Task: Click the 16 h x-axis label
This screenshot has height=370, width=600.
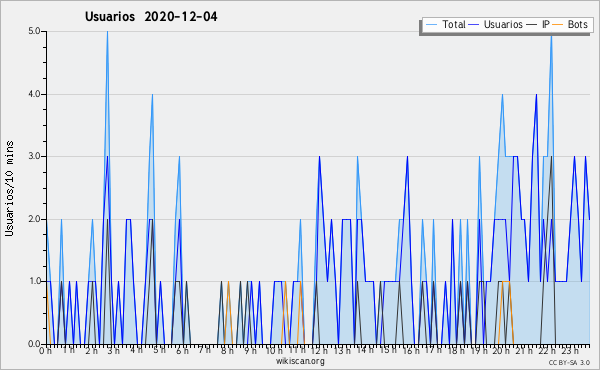Action: click(x=411, y=350)
